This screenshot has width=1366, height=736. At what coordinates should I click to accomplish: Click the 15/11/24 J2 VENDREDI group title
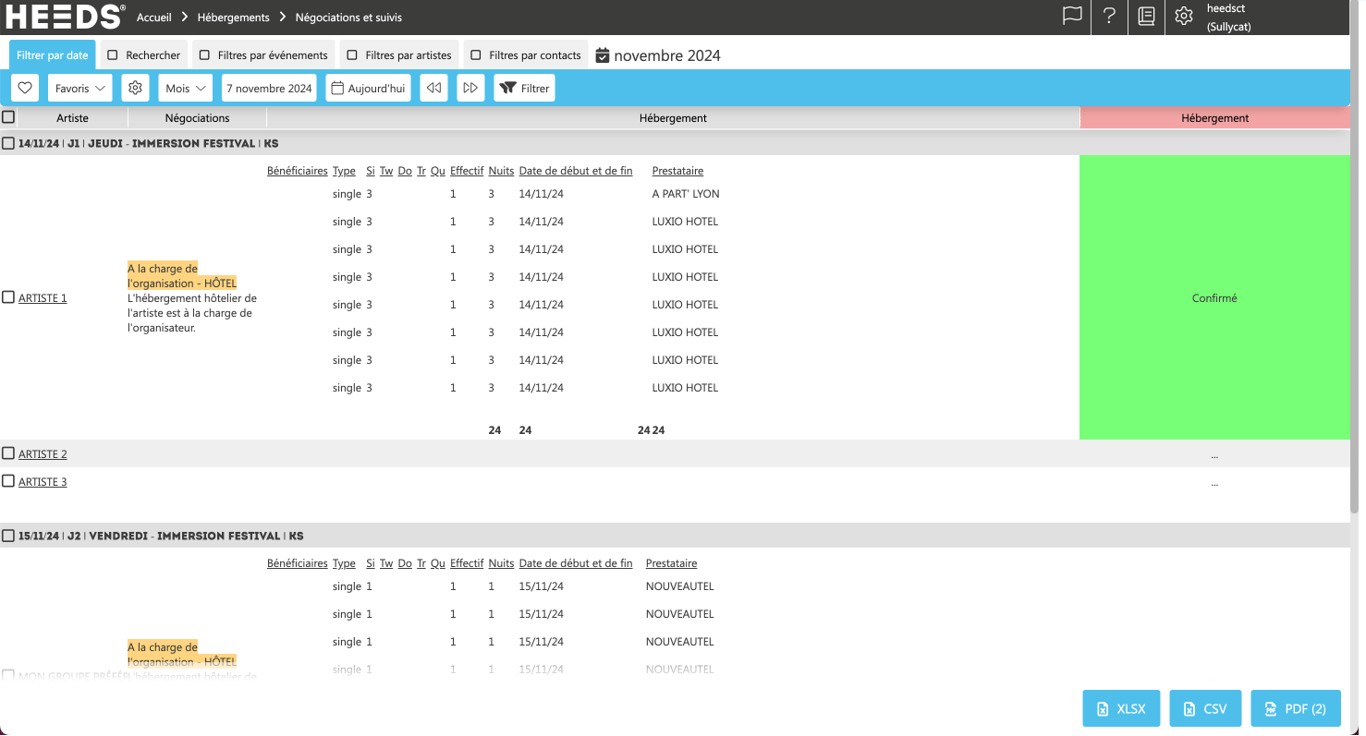coord(161,536)
